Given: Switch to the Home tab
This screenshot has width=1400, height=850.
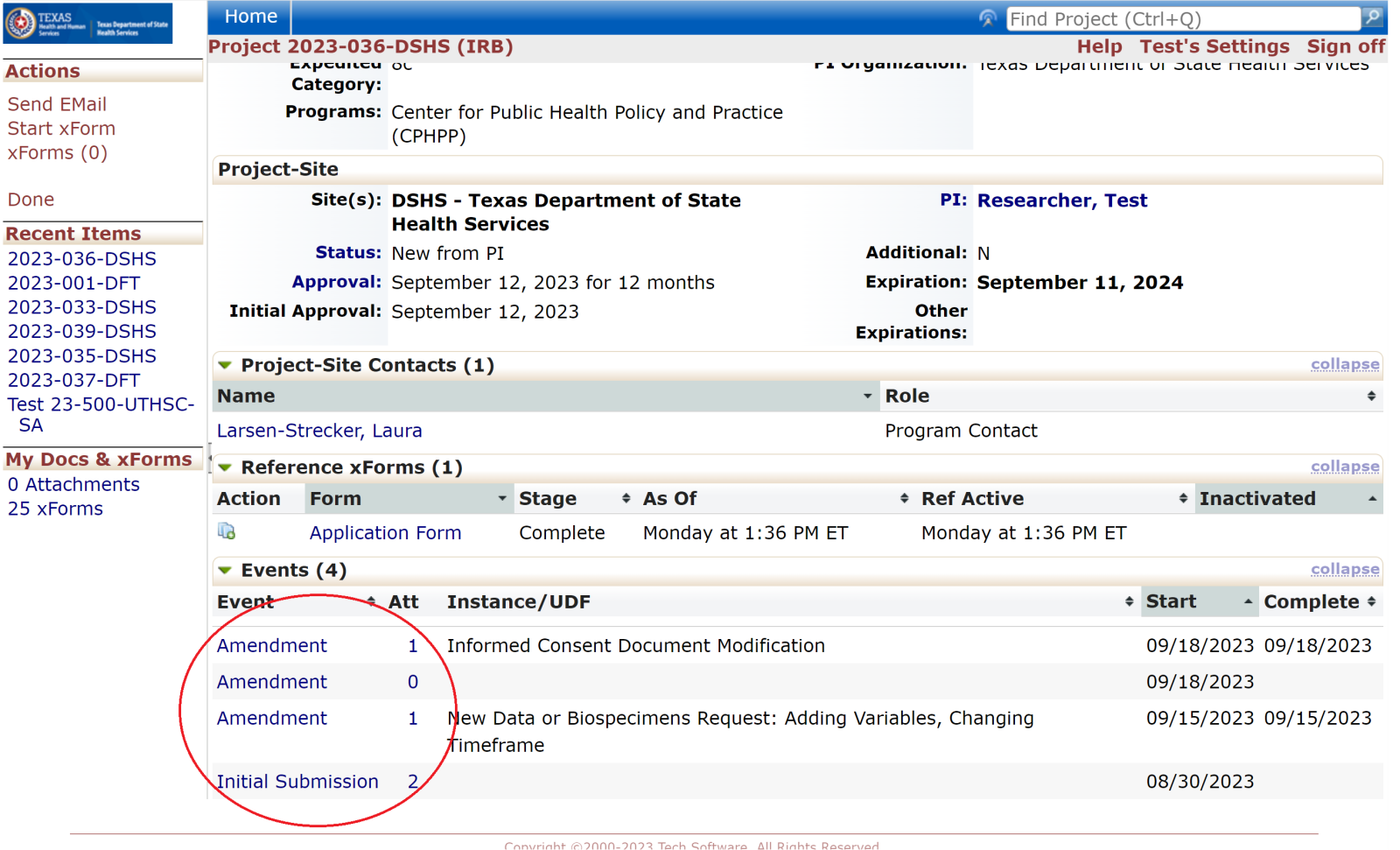Looking at the screenshot, I should [250, 16].
